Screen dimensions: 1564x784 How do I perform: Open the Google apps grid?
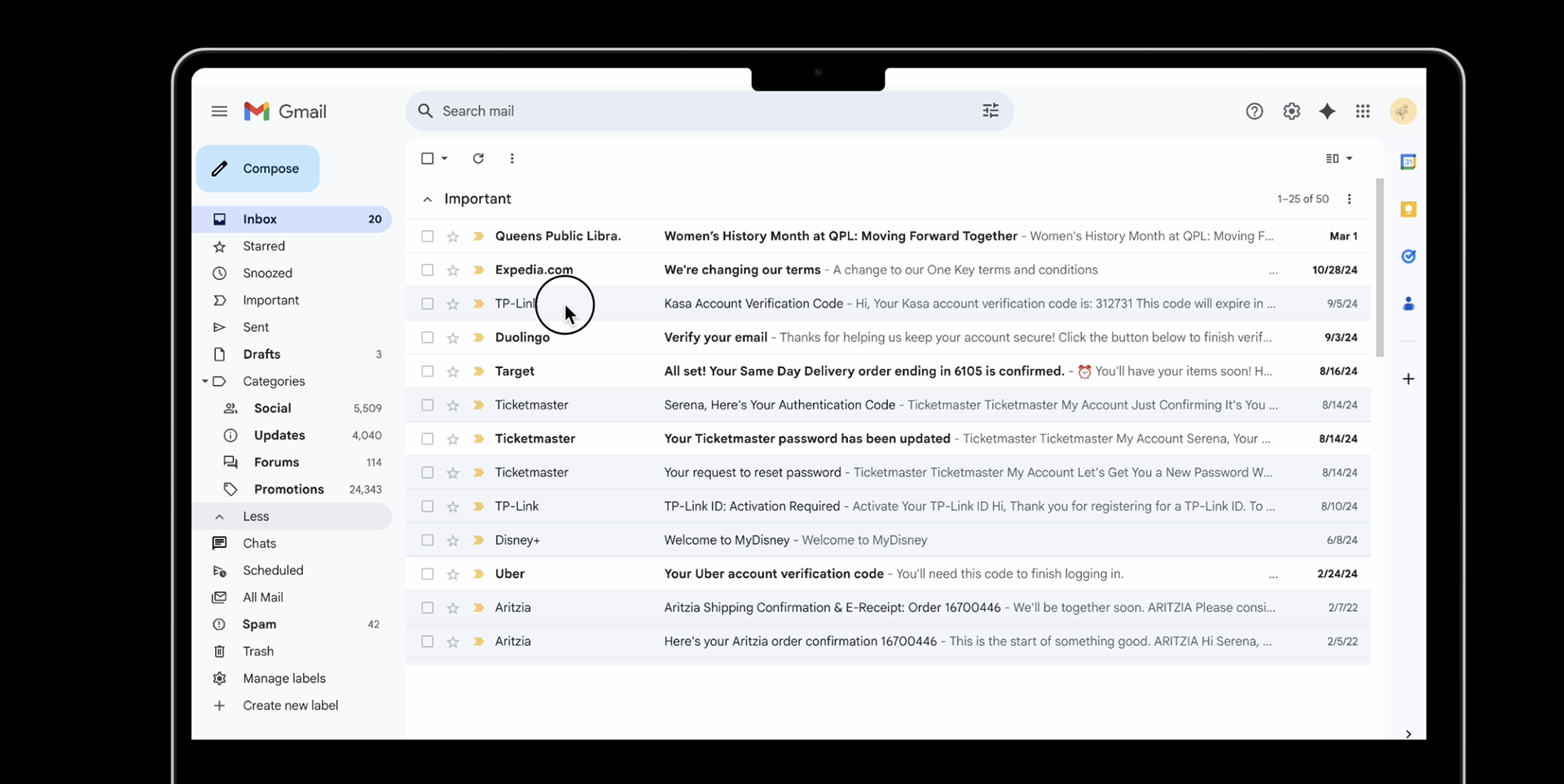(x=1363, y=112)
